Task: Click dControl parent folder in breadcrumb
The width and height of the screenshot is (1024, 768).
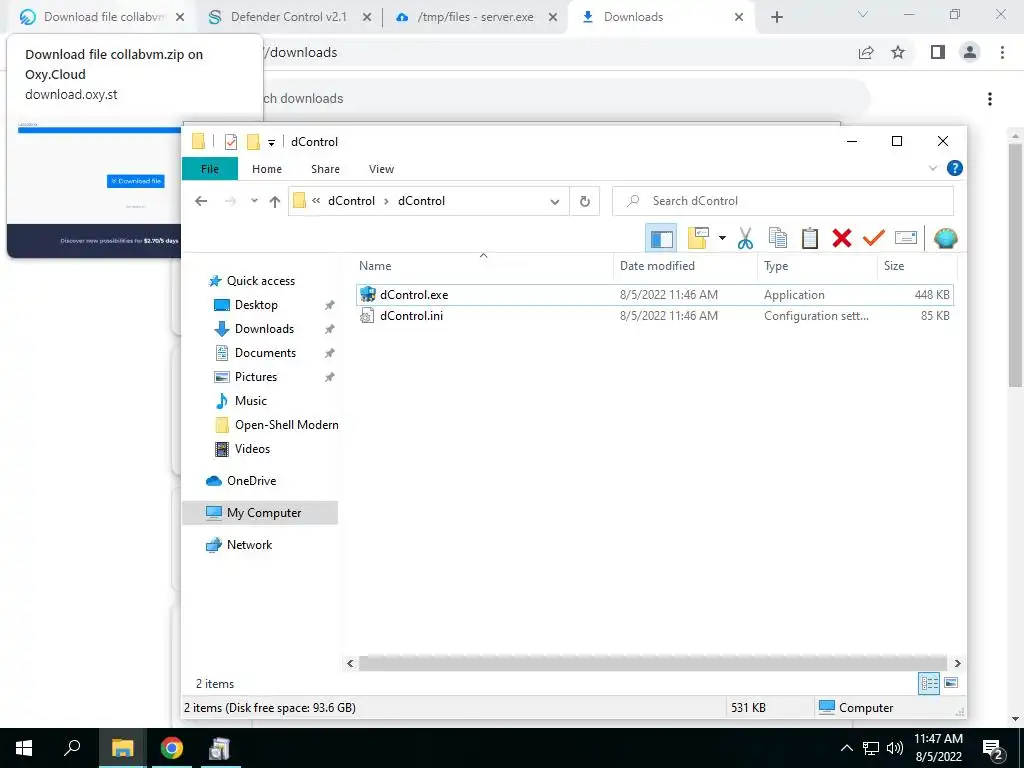Action: coord(351,201)
